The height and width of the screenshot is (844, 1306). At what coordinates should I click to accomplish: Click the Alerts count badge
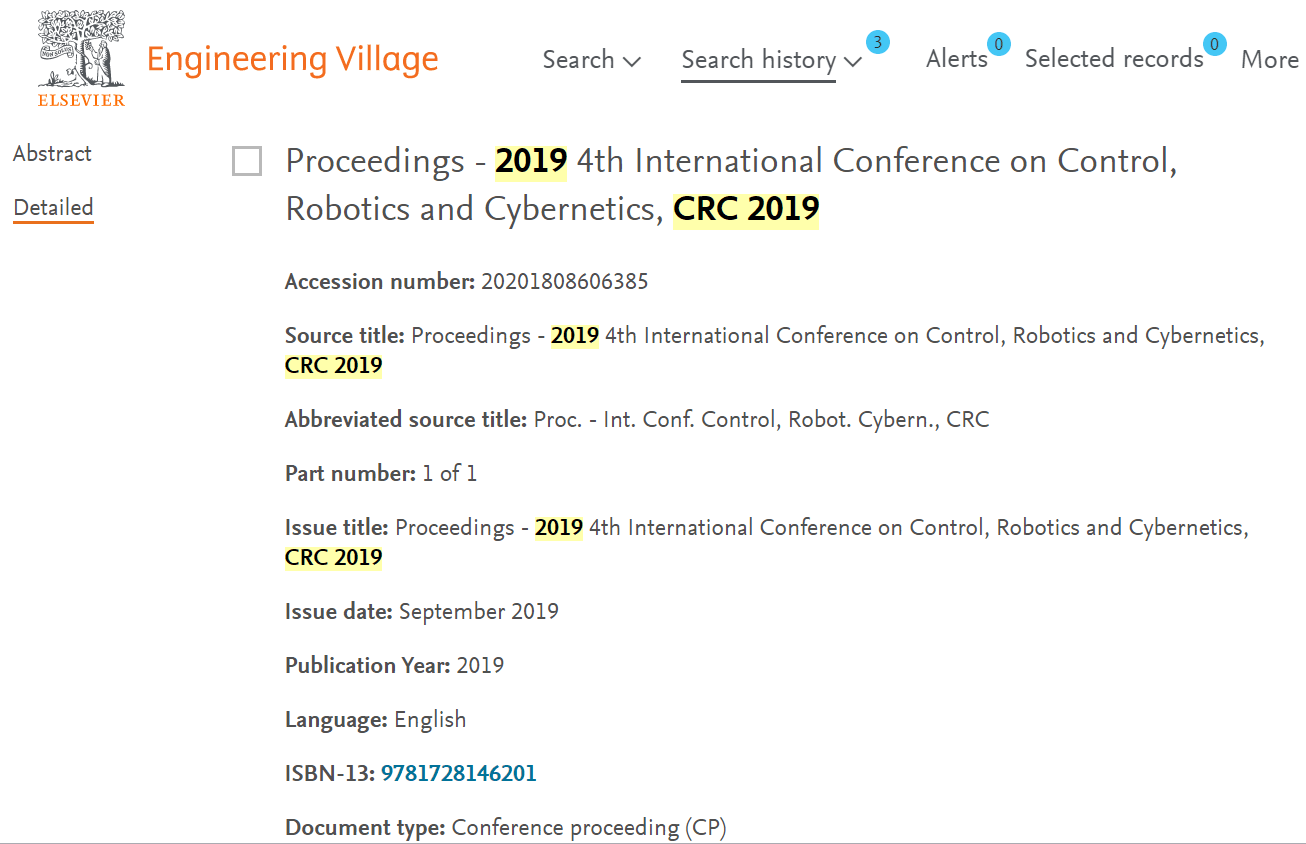998,44
